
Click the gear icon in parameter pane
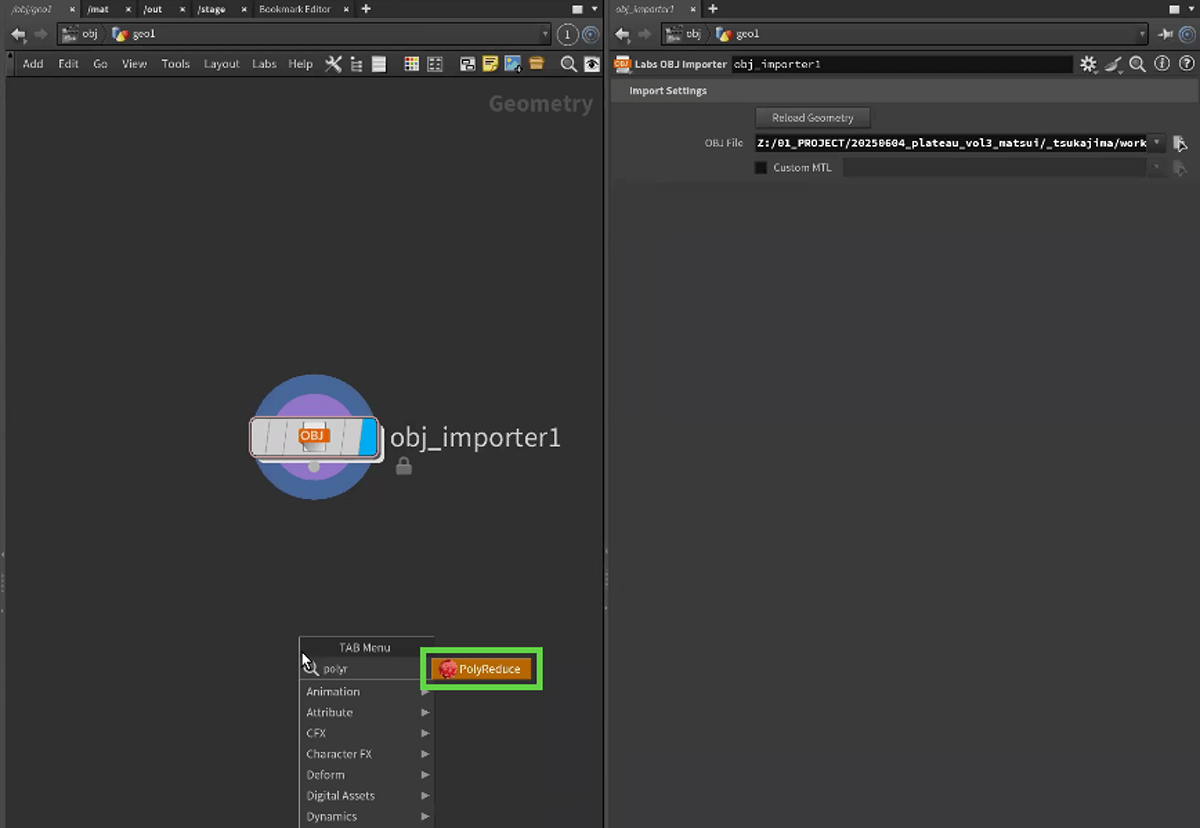(1088, 64)
